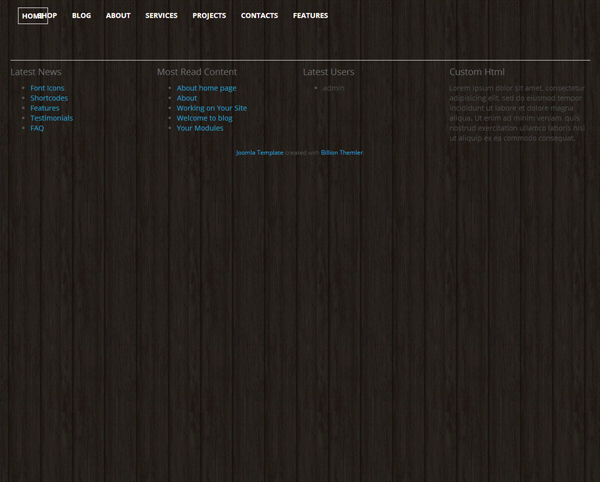
Task: Select PROJECTS in the top menu
Action: point(209,16)
